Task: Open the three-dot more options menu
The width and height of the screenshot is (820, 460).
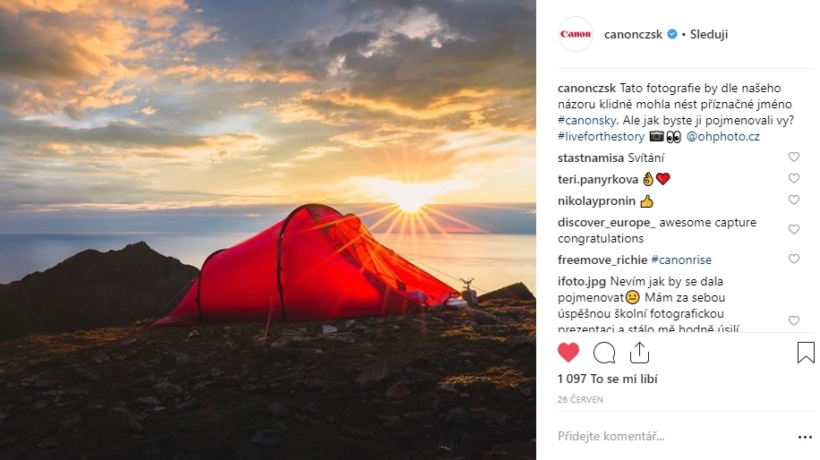Action: [805, 437]
